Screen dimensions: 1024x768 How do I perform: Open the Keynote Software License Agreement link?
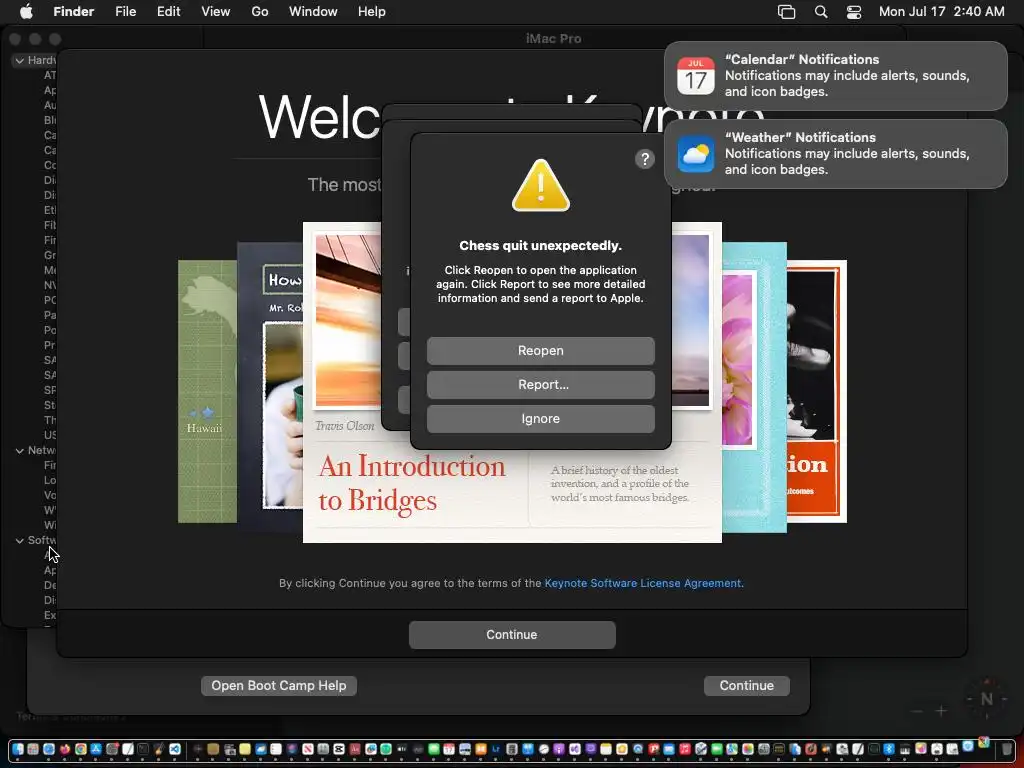coord(643,583)
